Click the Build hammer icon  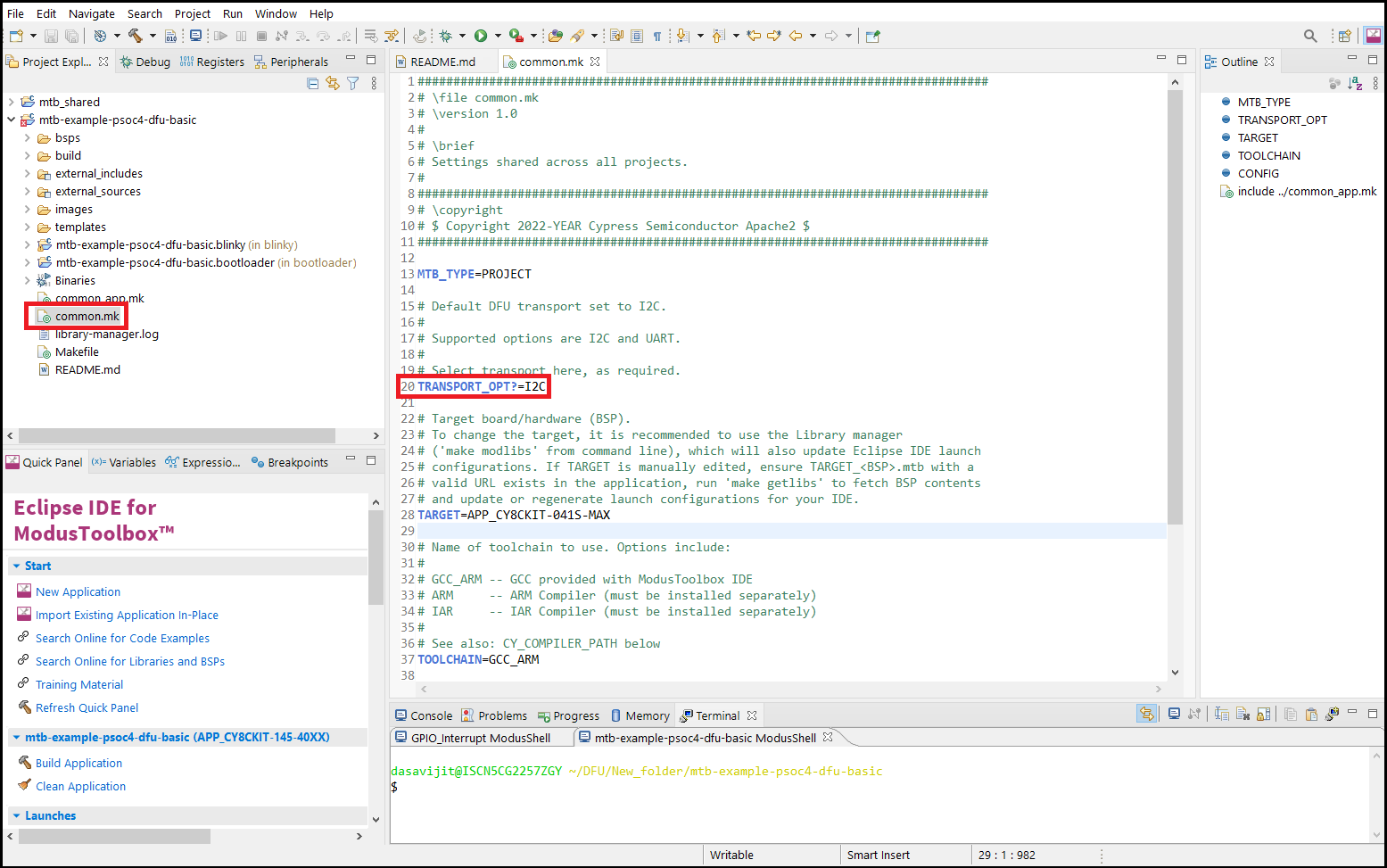[135, 36]
